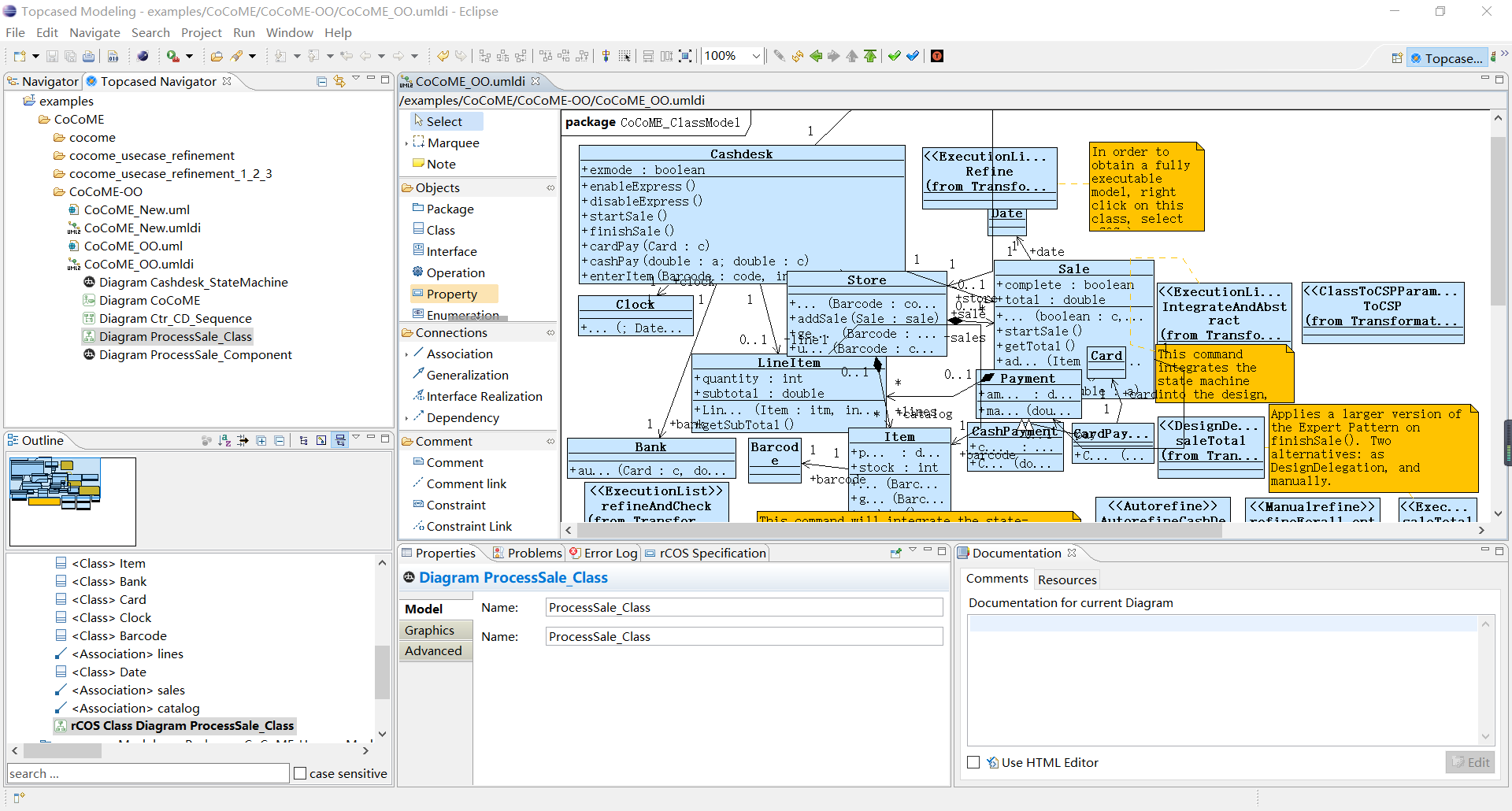
Task: Click the sphere icon in main toolbar
Action: tap(143, 56)
